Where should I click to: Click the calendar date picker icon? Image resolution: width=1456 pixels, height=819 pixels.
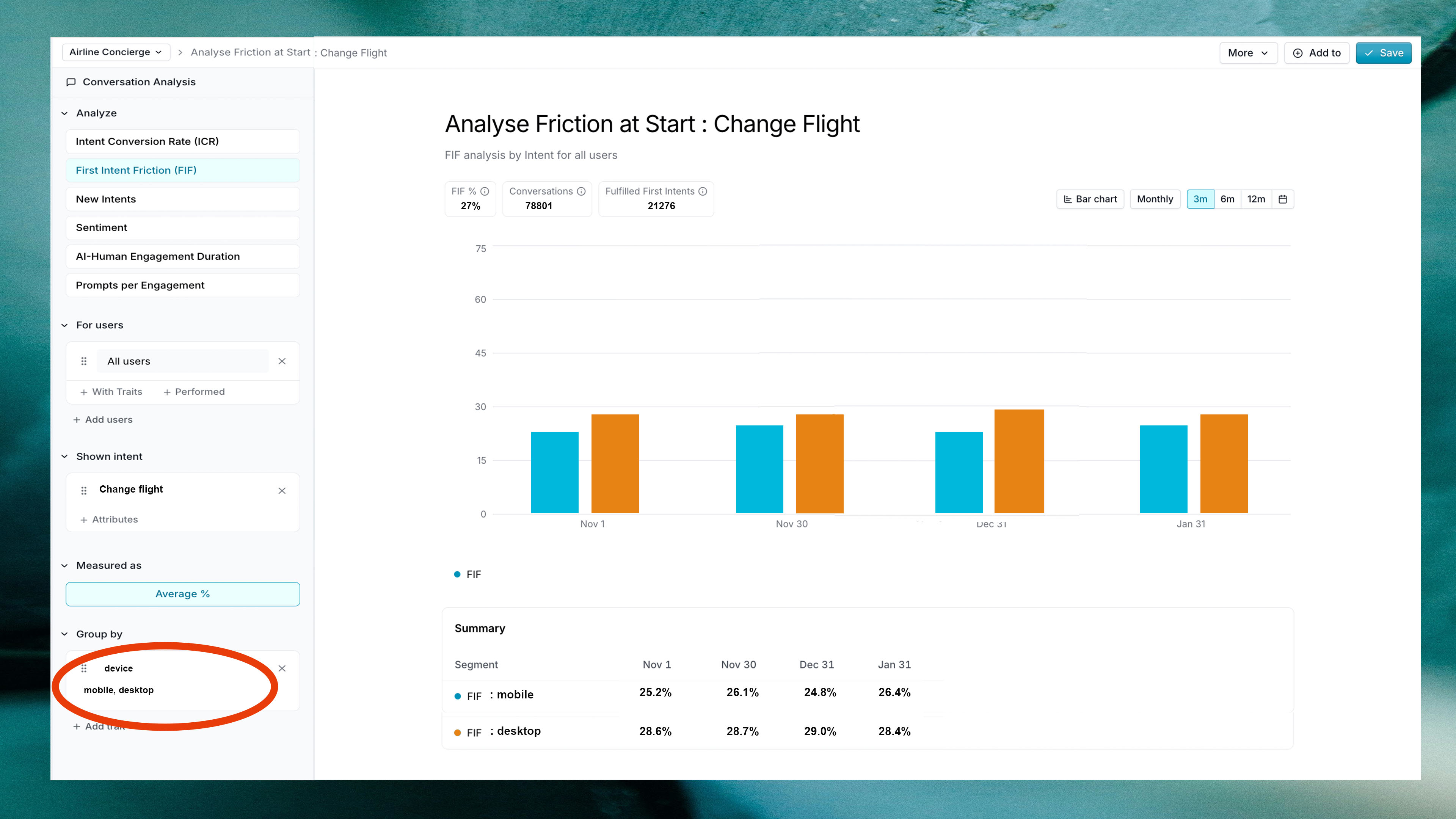point(1282,199)
